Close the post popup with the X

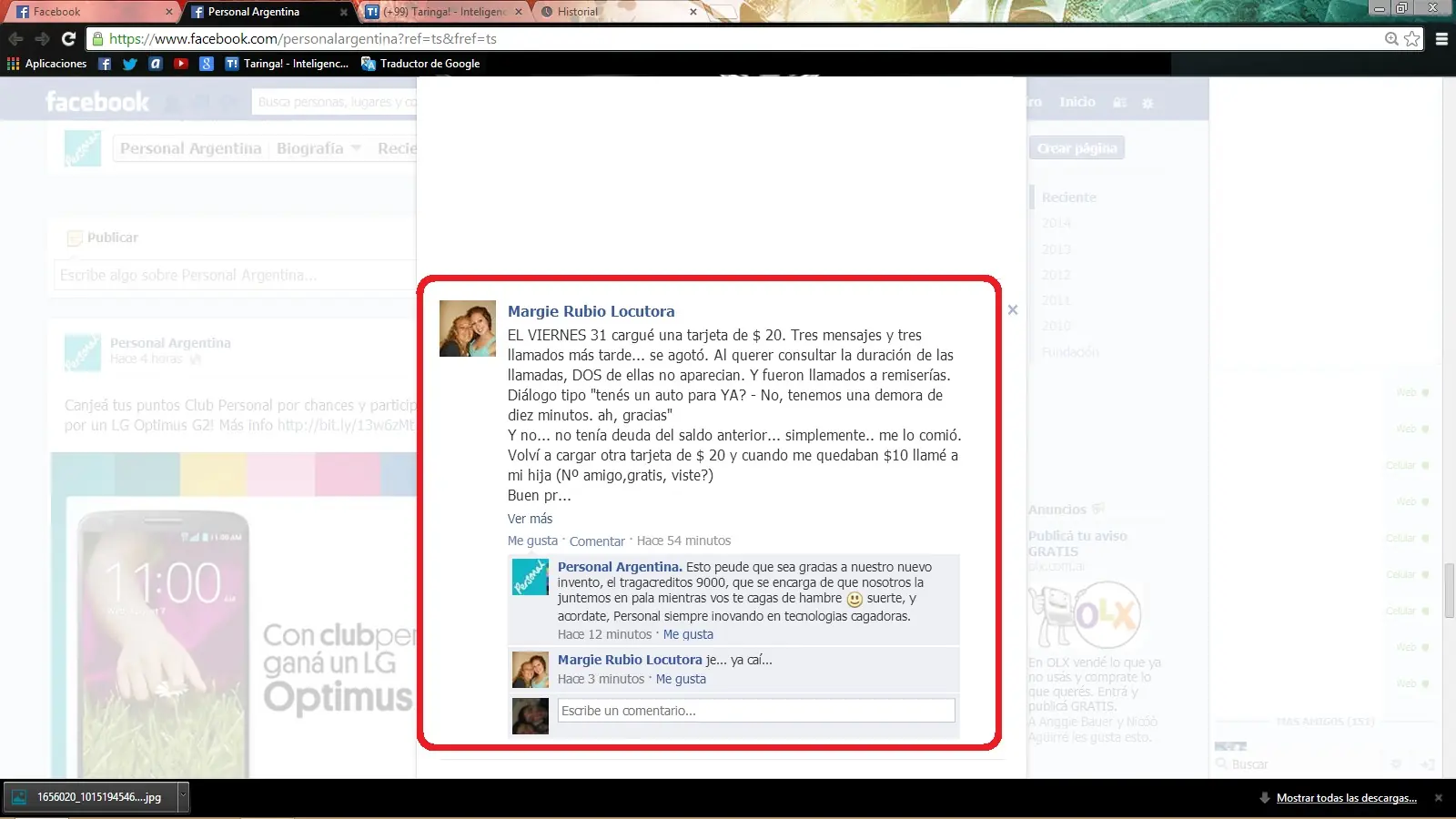(1013, 309)
